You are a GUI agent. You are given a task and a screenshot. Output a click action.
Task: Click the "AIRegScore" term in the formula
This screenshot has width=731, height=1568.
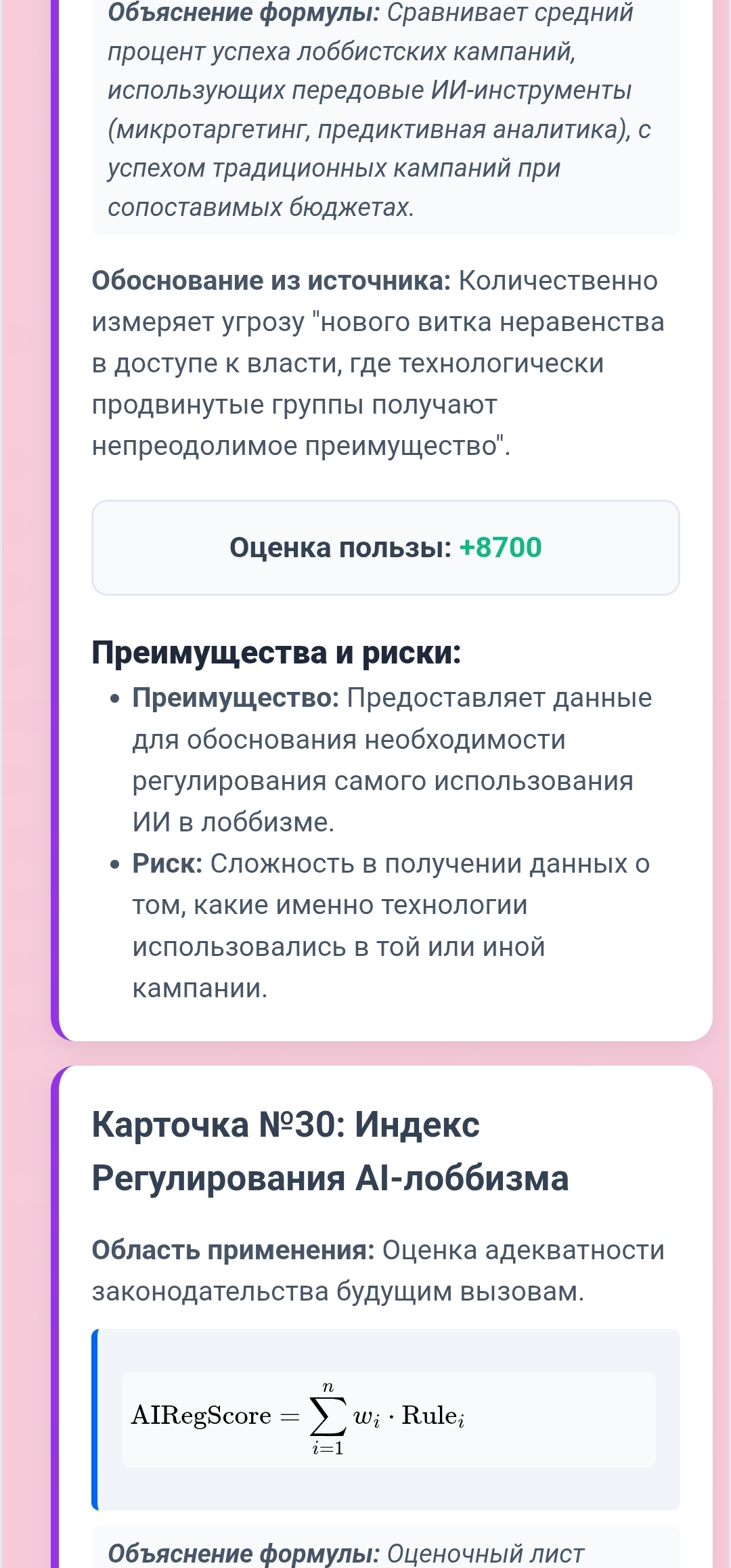pos(201,1416)
